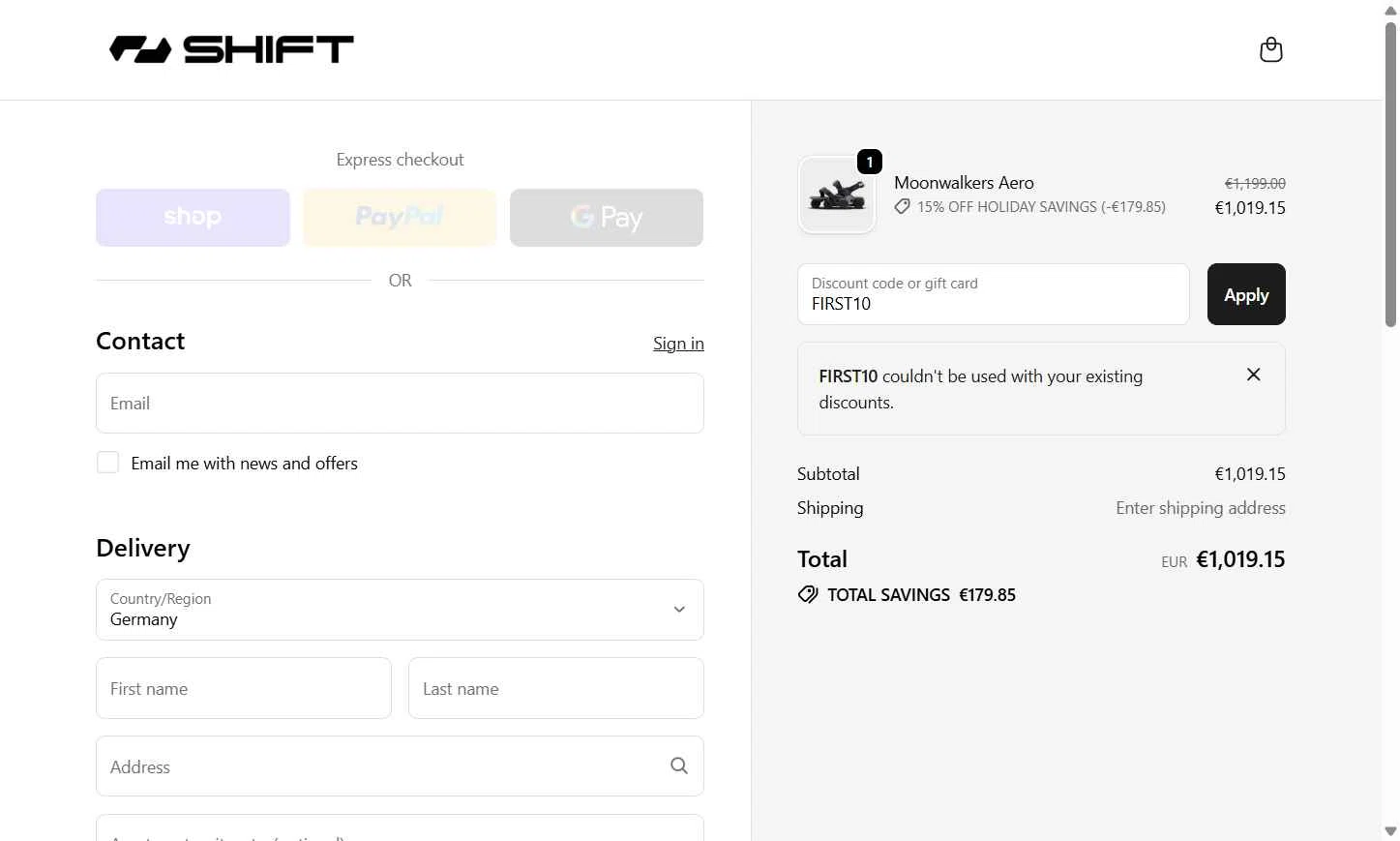This screenshot has height=841, width=1400.
Task: Pay with PayPal express button
Action: 400,218
